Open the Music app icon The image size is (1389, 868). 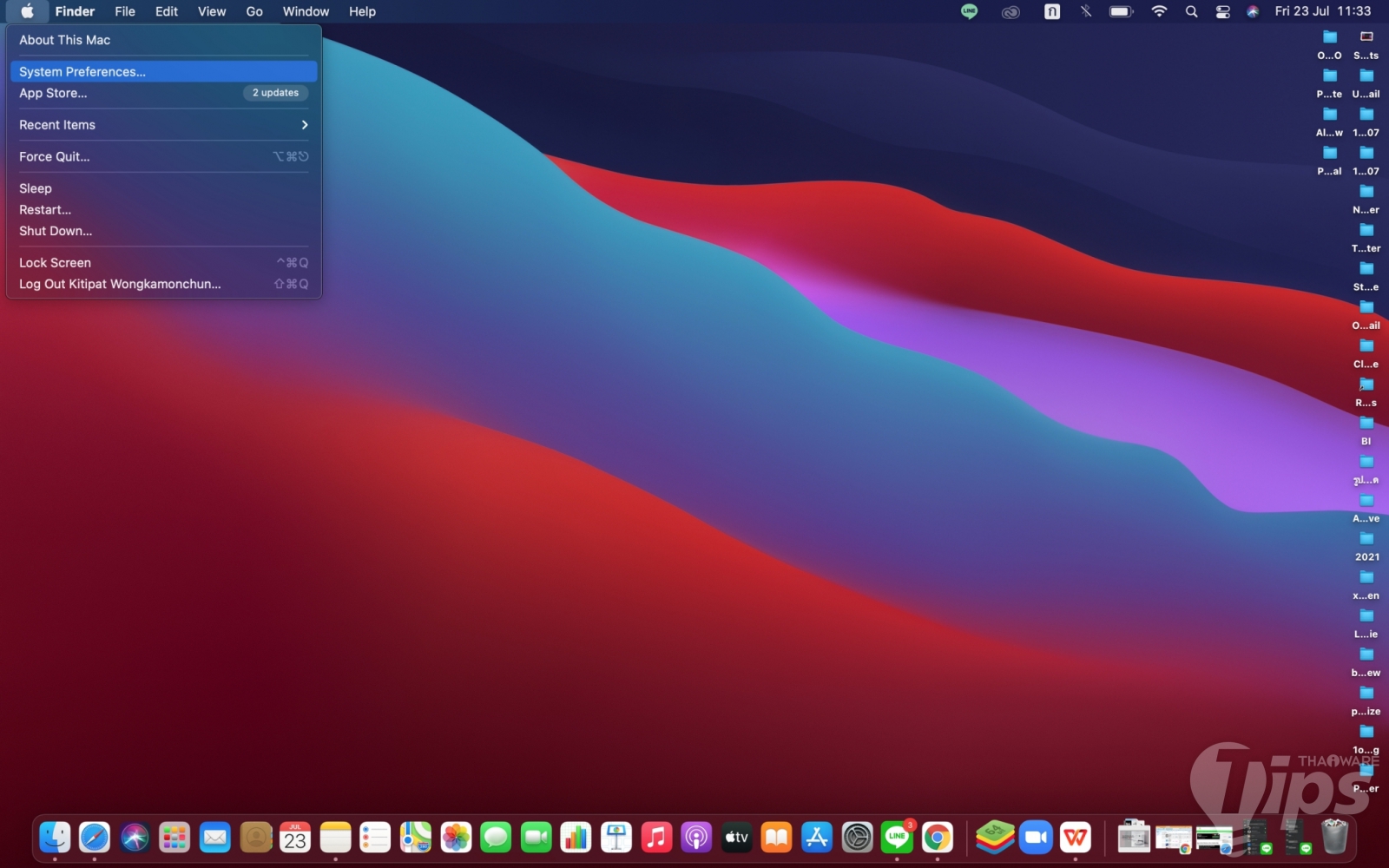[656, 838]
